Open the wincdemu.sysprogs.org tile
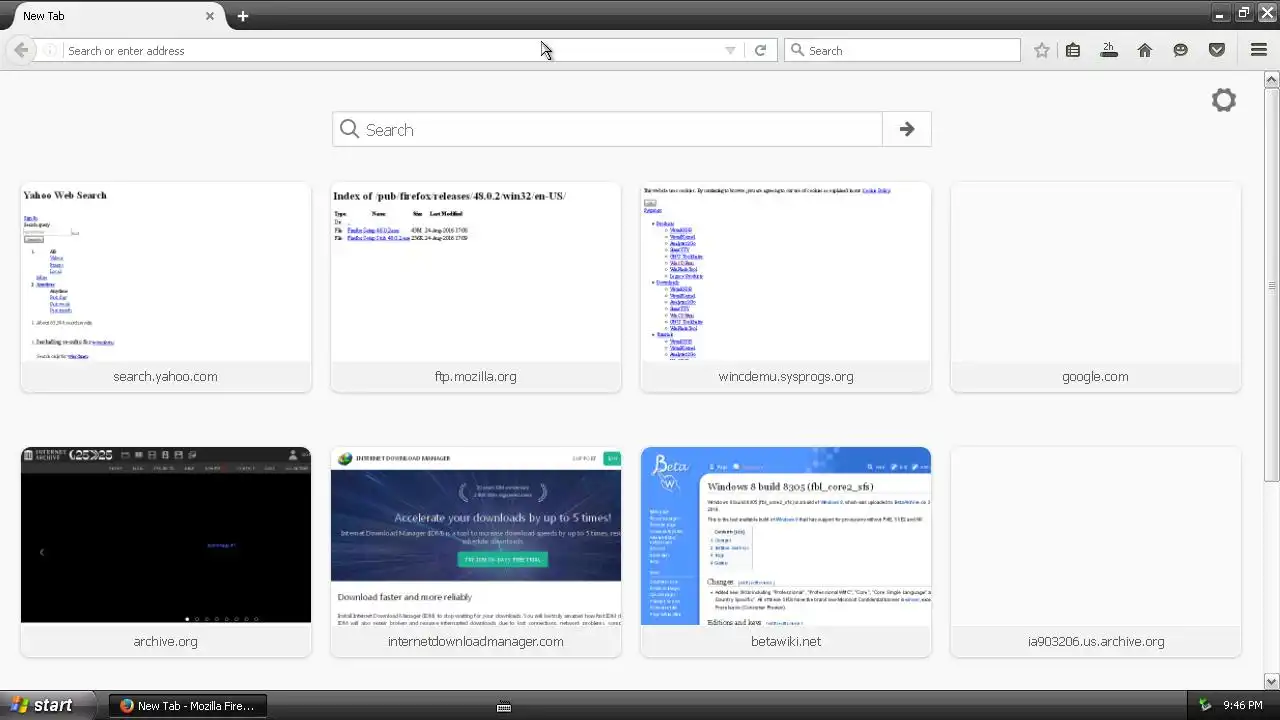This screenshot has height=720, width=1280. point(786,287)
